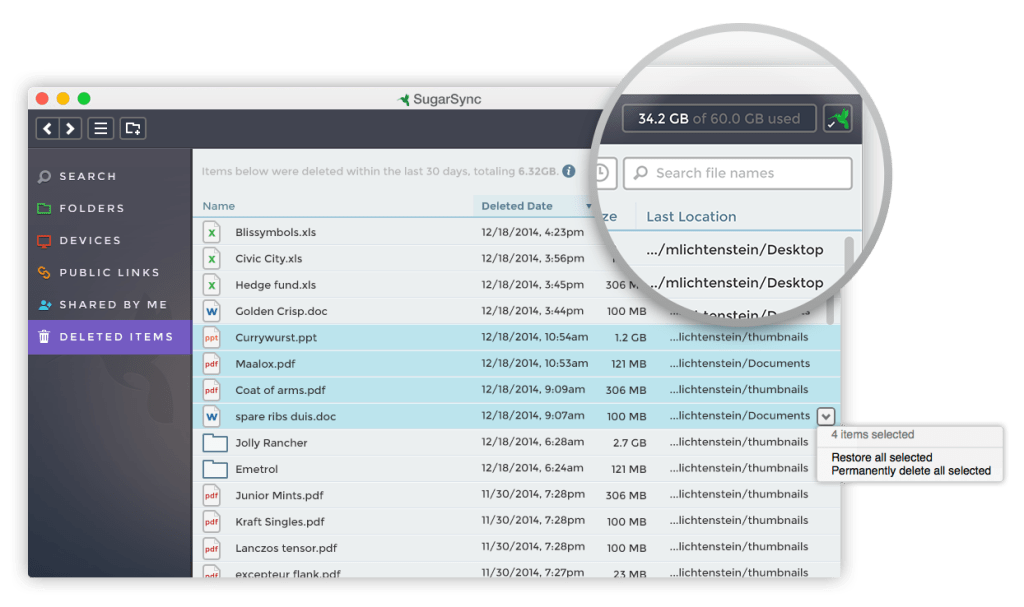1024x607 pixels.
Task: Click the 23 MB size cell
Action: click(630, 574)
